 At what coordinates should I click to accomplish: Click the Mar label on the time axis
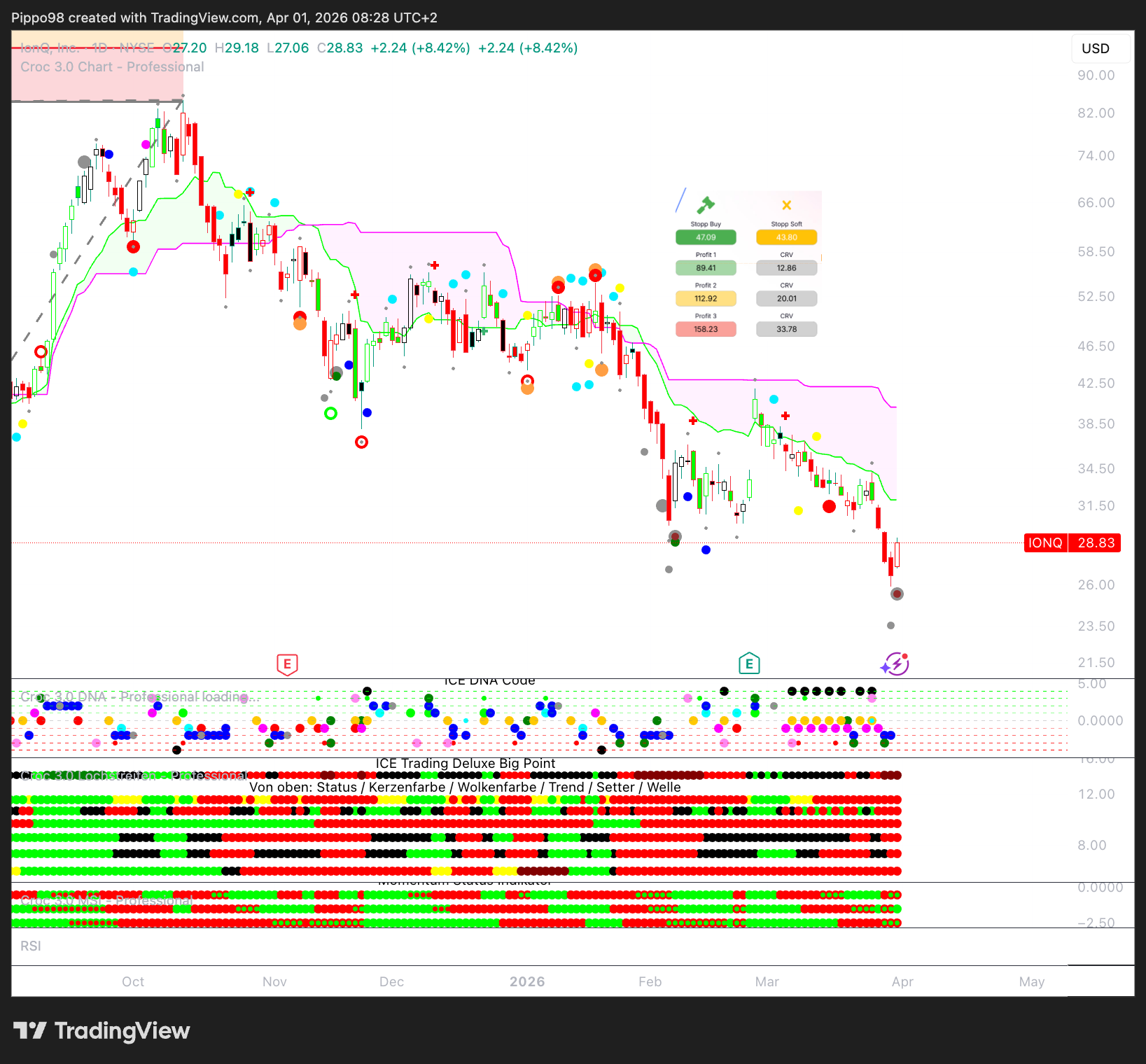click(x=767, y=981)
